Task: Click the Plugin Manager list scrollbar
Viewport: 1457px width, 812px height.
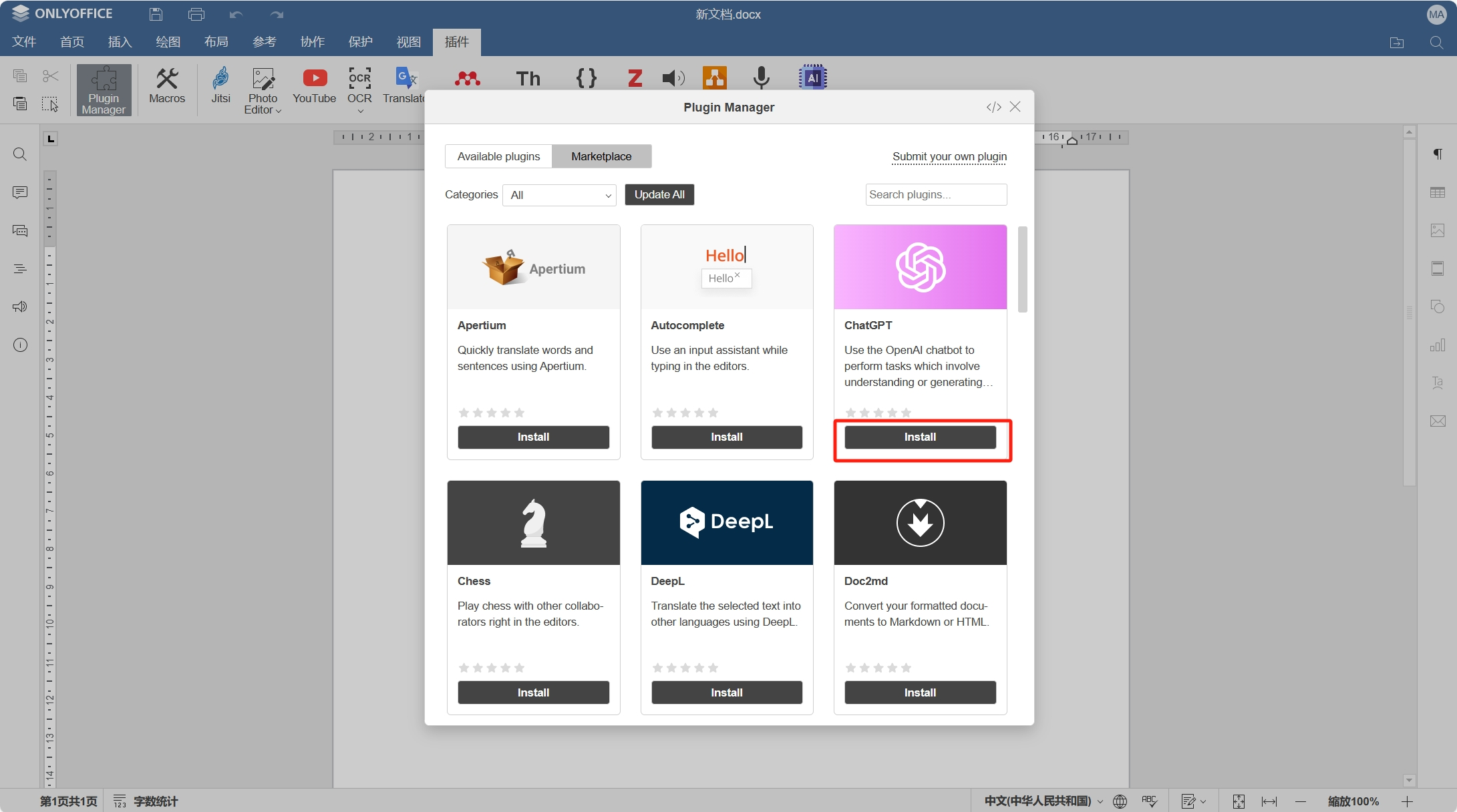Action: point(1022,269)
